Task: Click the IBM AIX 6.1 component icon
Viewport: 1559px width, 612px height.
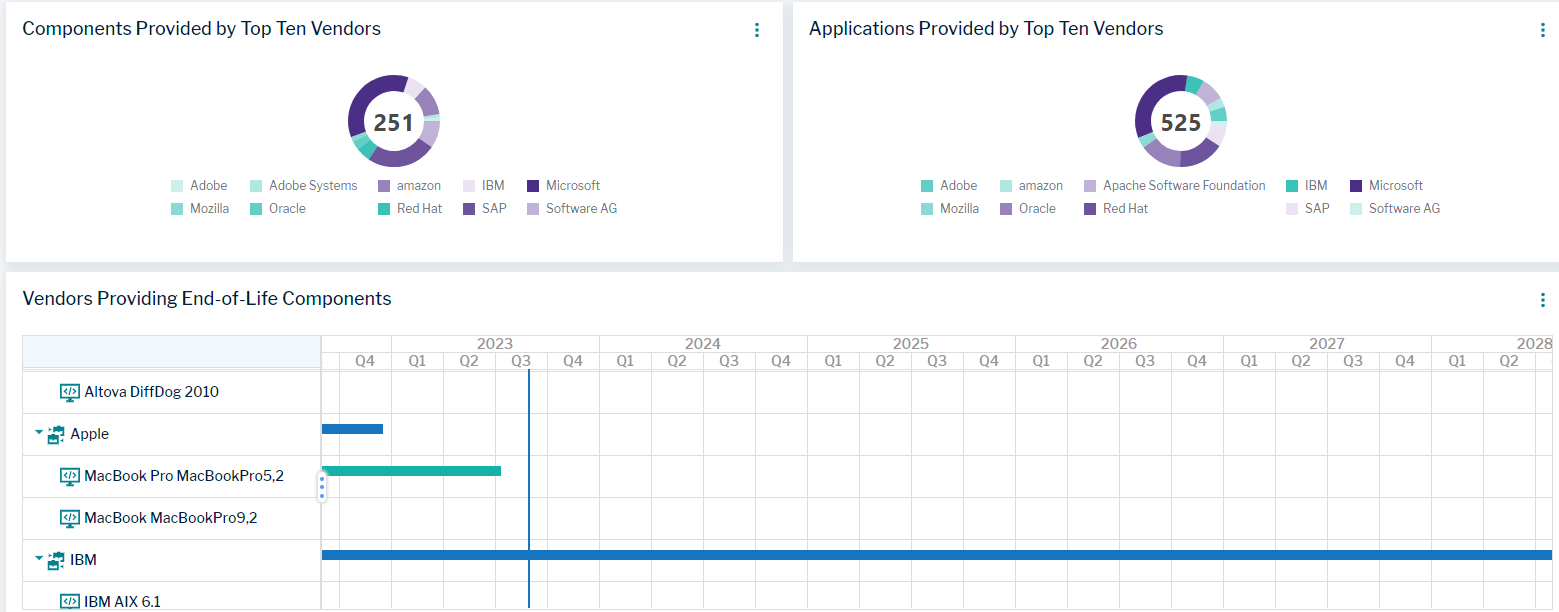Action: coord(69,601)
